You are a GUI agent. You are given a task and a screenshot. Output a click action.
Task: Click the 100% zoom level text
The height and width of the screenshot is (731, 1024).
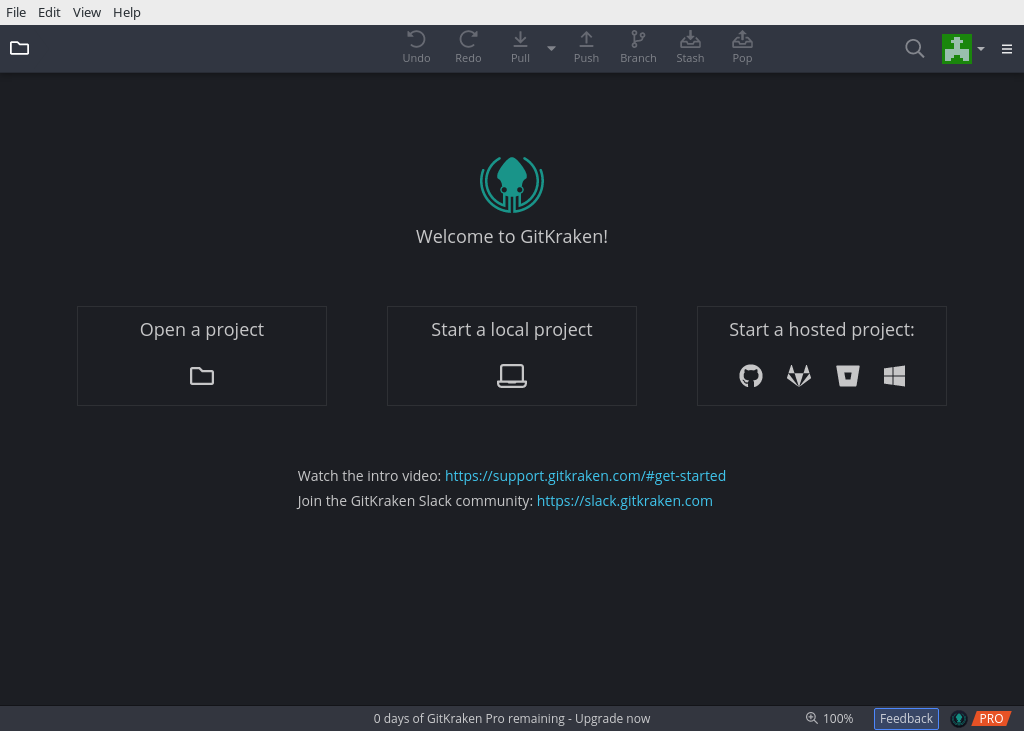839,719
